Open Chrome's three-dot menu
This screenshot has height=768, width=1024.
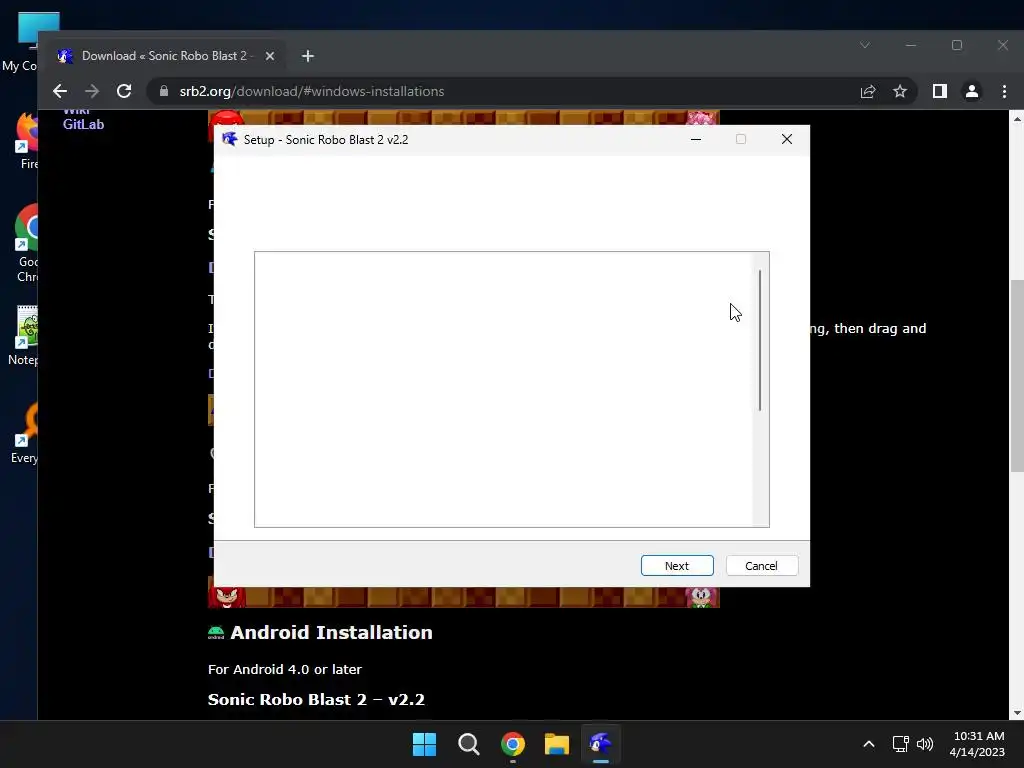(x=1004, y=91)
